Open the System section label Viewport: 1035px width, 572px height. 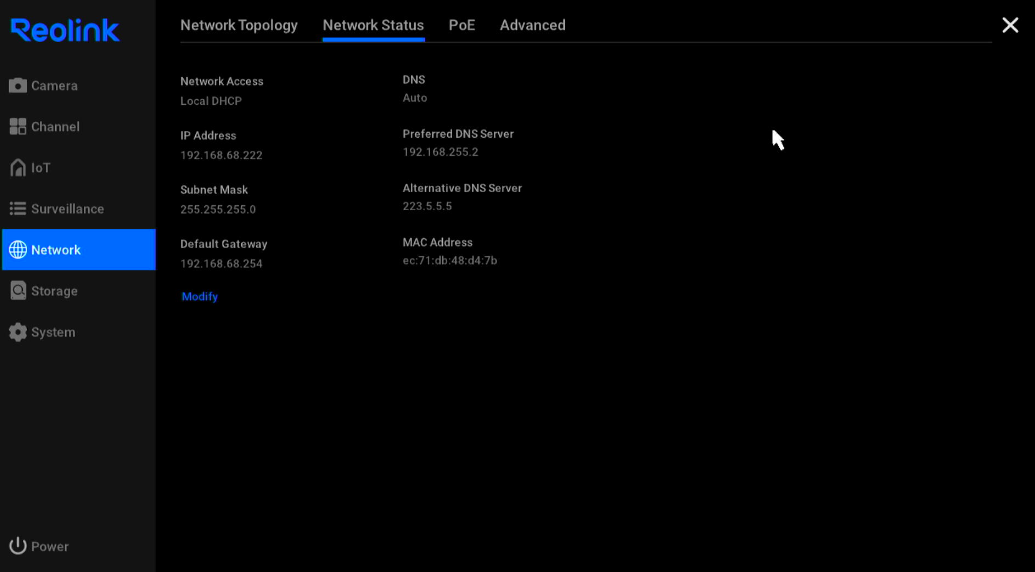pyautogui.click(x=53, y=332)
